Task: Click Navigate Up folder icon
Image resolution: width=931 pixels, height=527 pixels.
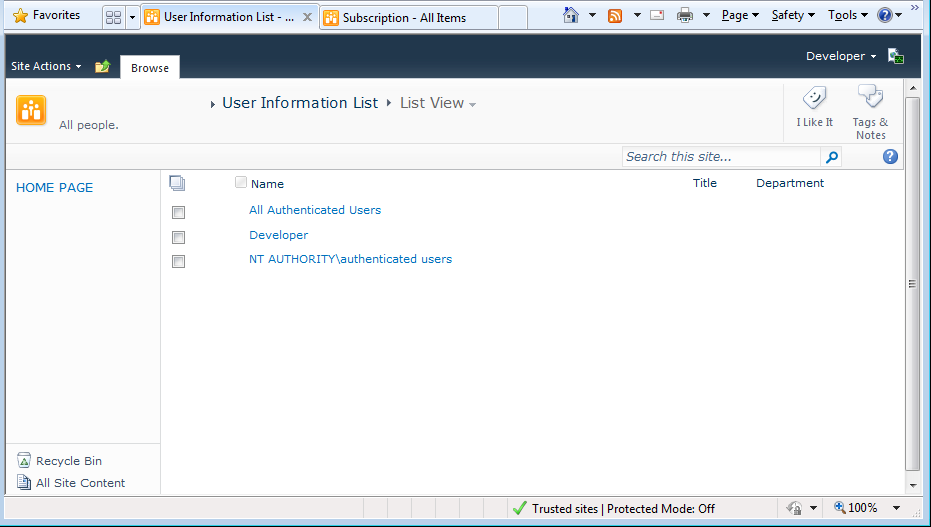Action: 102,66
